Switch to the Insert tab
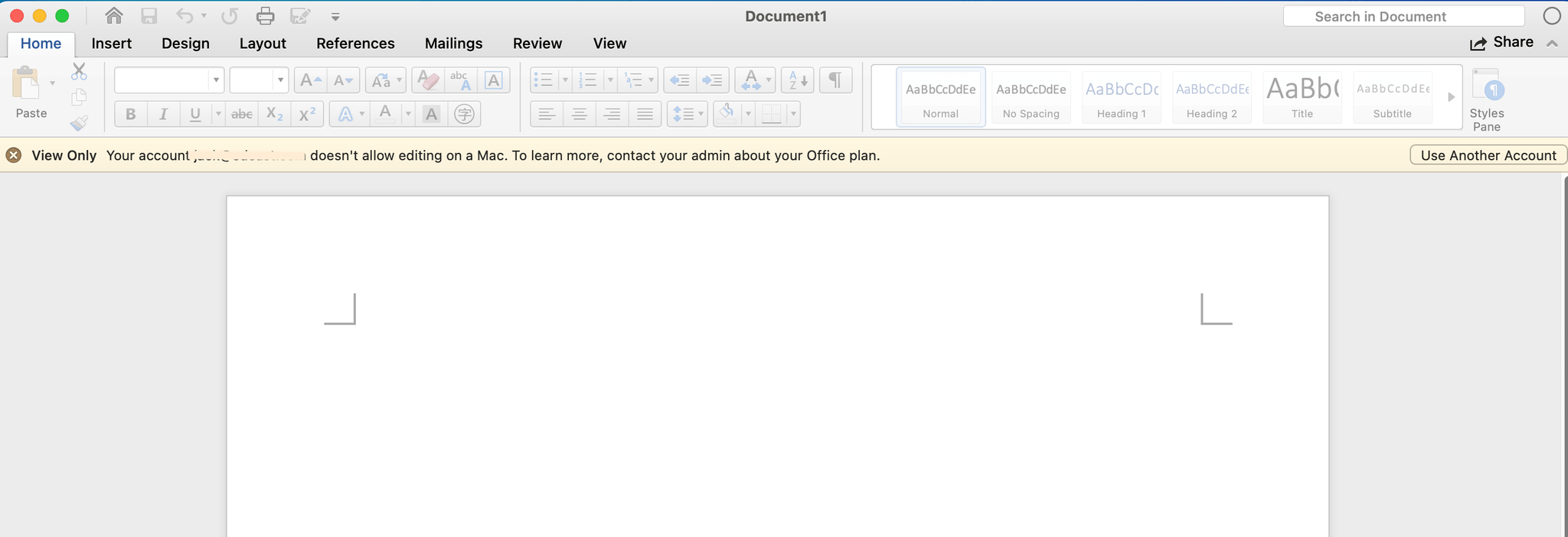Screen dimensions: 1568x537 pos(112,44)
